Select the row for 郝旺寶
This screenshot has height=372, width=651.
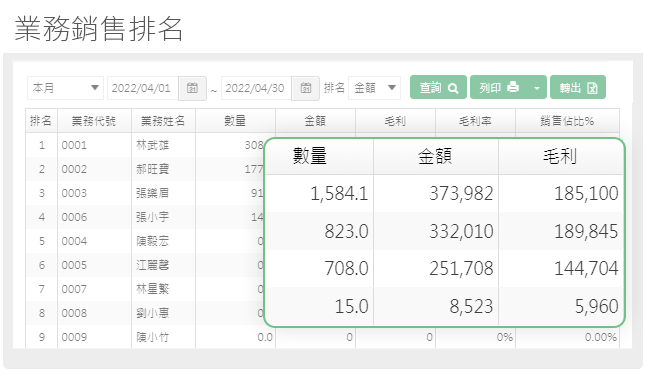pyautogui.click(x=145, y=169)
